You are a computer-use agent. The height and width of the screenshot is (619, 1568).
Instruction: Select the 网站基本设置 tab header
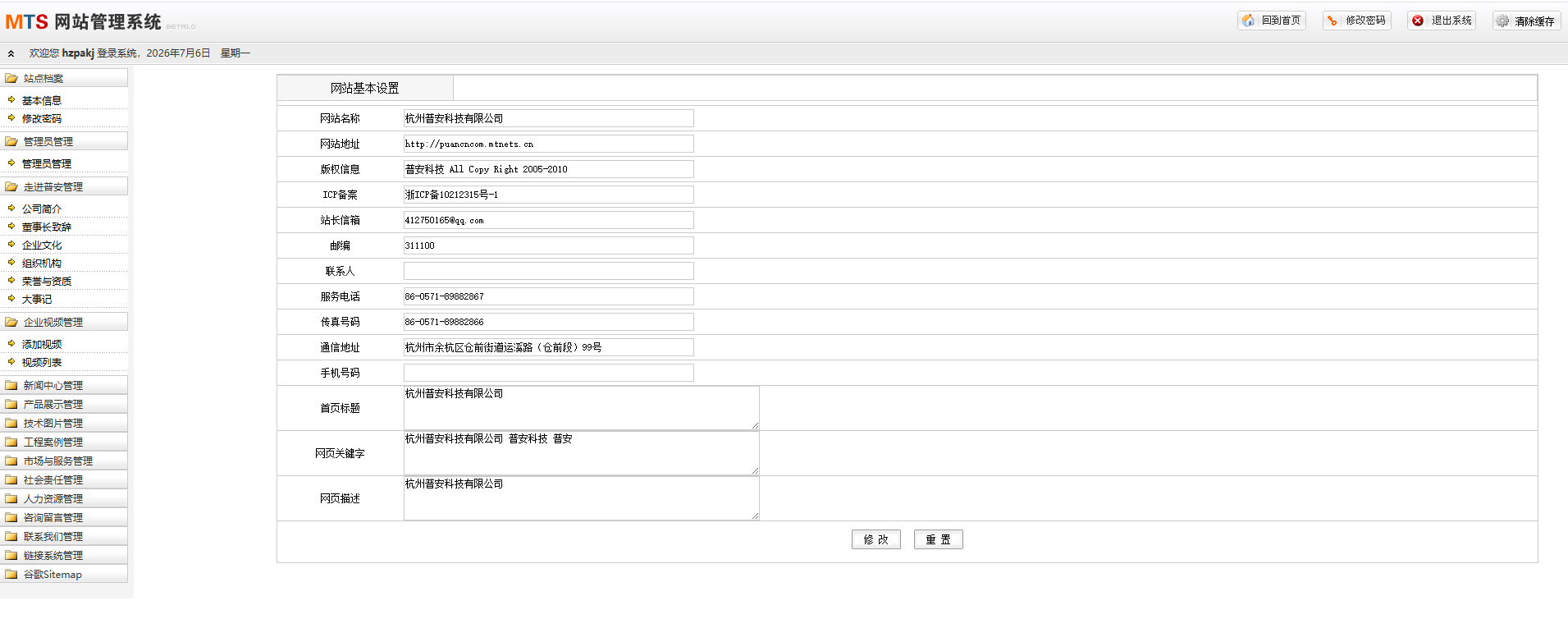(365, 88)
